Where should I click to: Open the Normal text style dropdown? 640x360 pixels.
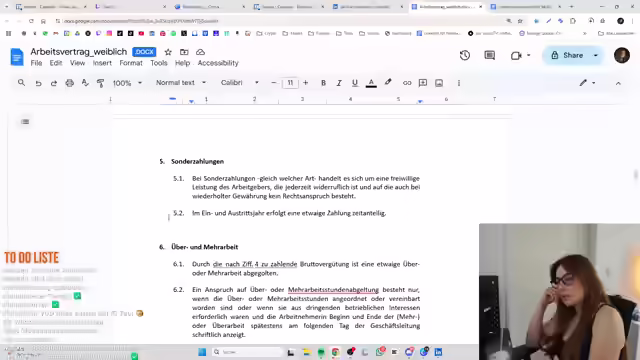(x=181, y=82)
